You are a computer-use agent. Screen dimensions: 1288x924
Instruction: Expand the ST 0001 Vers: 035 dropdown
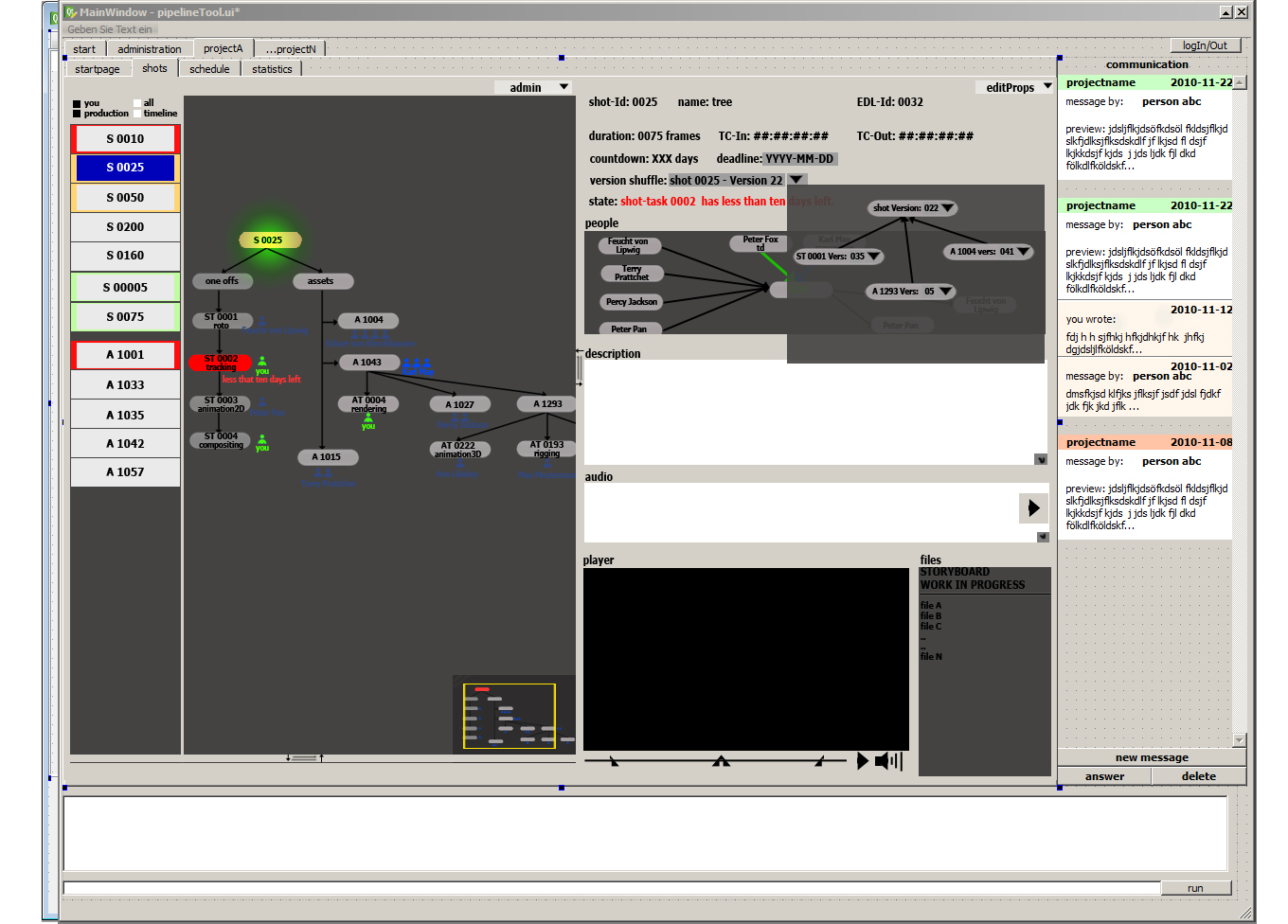[874, 256]
